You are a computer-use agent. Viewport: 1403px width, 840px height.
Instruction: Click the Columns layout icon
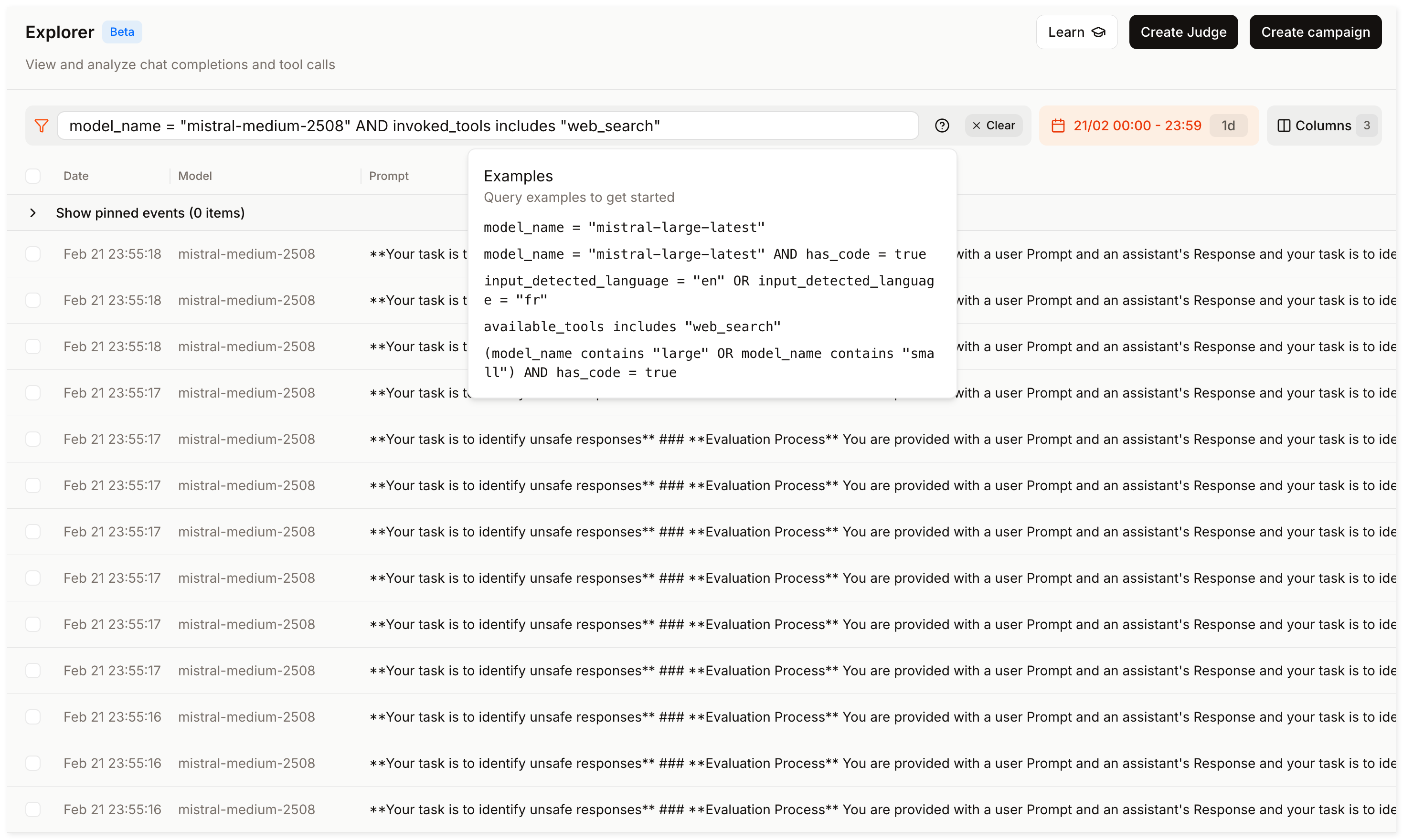[x=1284, y=126]
